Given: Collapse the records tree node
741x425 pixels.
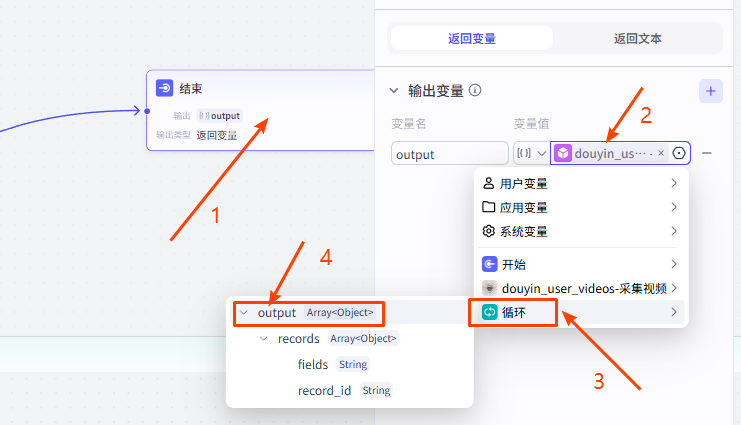Looking at the screenshot, I should (264, 338).
